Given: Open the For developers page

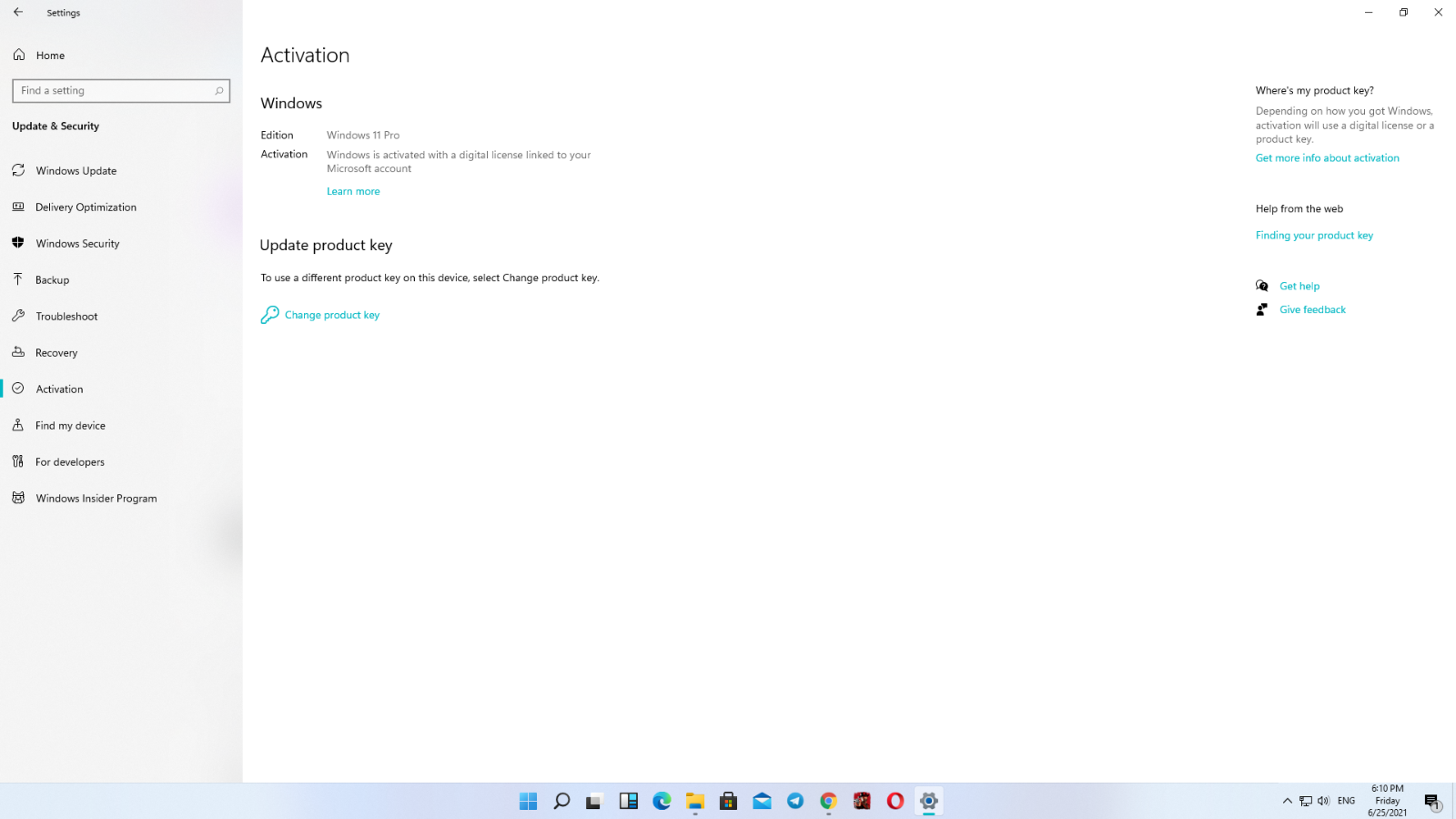Looking at the screenshot, I should 70,461.
